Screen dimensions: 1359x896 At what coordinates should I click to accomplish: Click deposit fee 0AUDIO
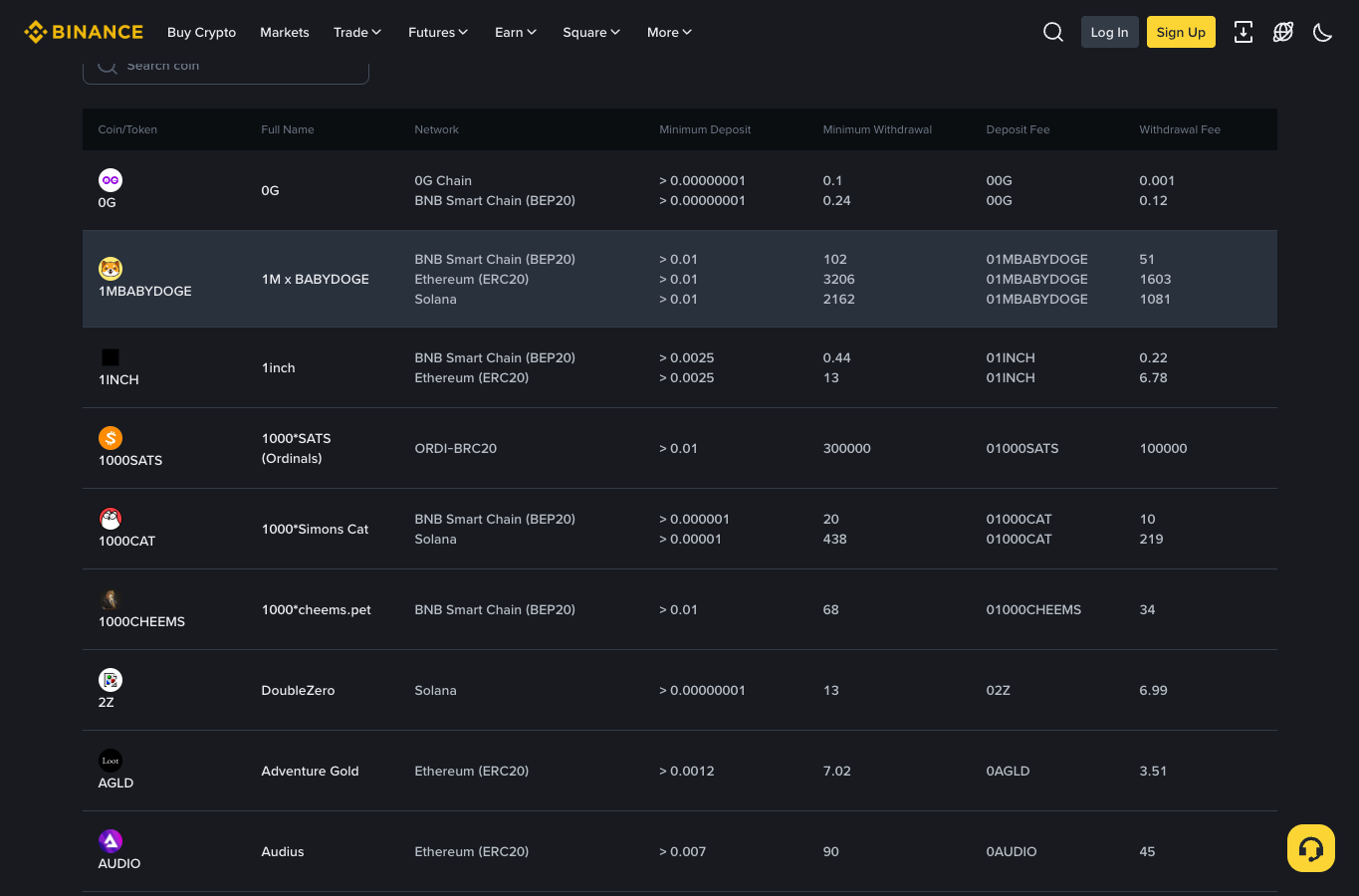(x=1012, y=851)
